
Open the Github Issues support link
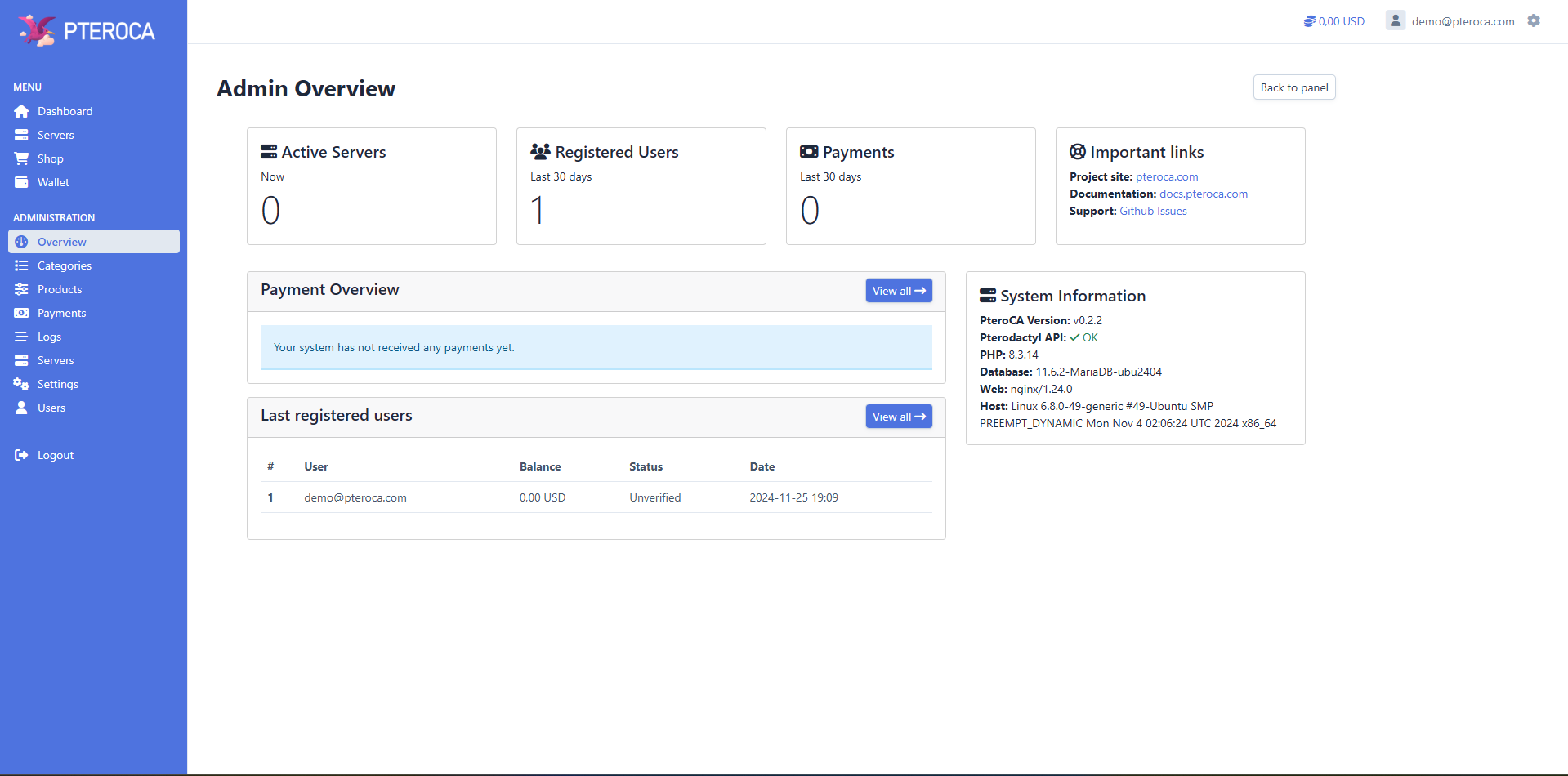1153,211
